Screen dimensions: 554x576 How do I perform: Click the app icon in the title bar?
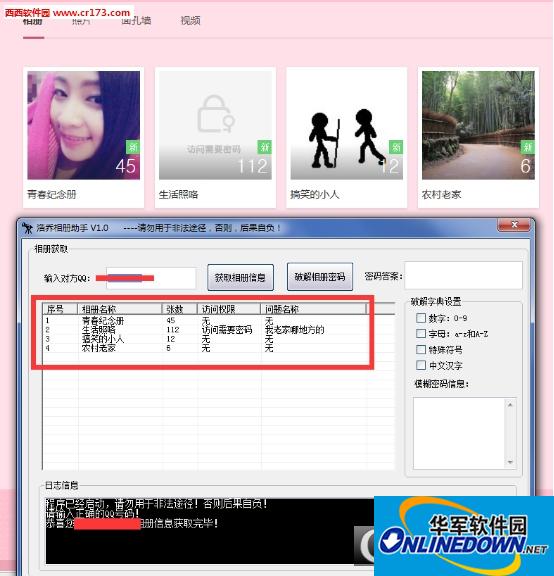(27, 228)
